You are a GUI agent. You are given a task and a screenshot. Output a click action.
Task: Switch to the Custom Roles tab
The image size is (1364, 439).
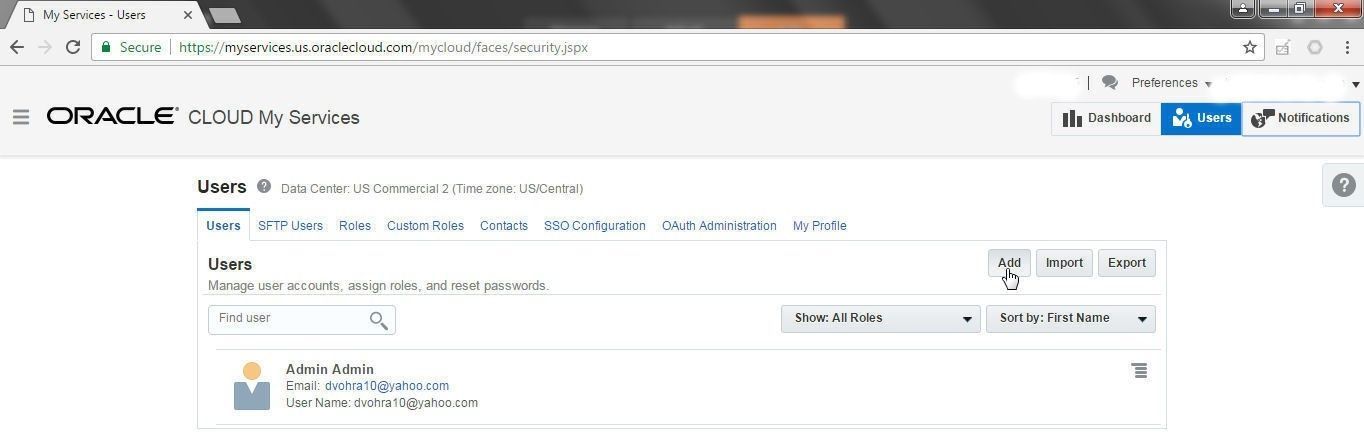click(x=425, y=226)
